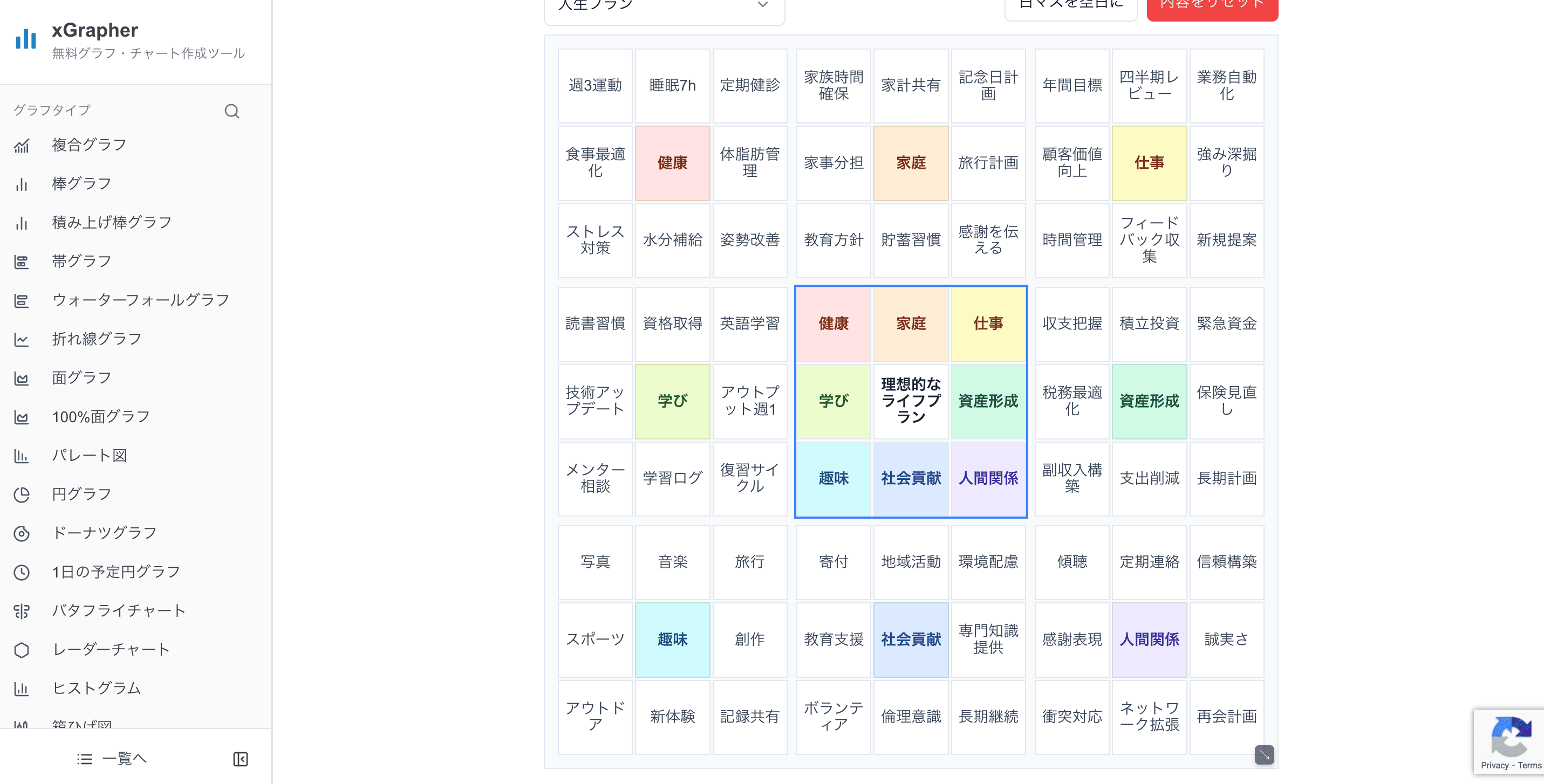Open ヒストグラム in sidebar menu
1544x784 pixels.
pyautogui.click(x=97, y=688)
